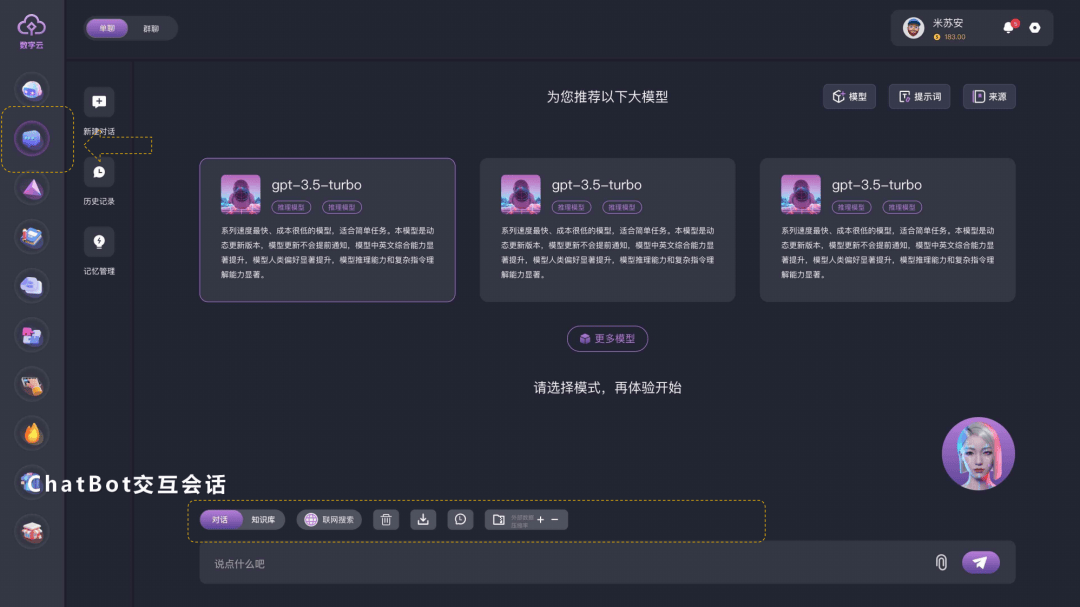Click the 请选择模式，再体验开始 text

tap(608, 388)
